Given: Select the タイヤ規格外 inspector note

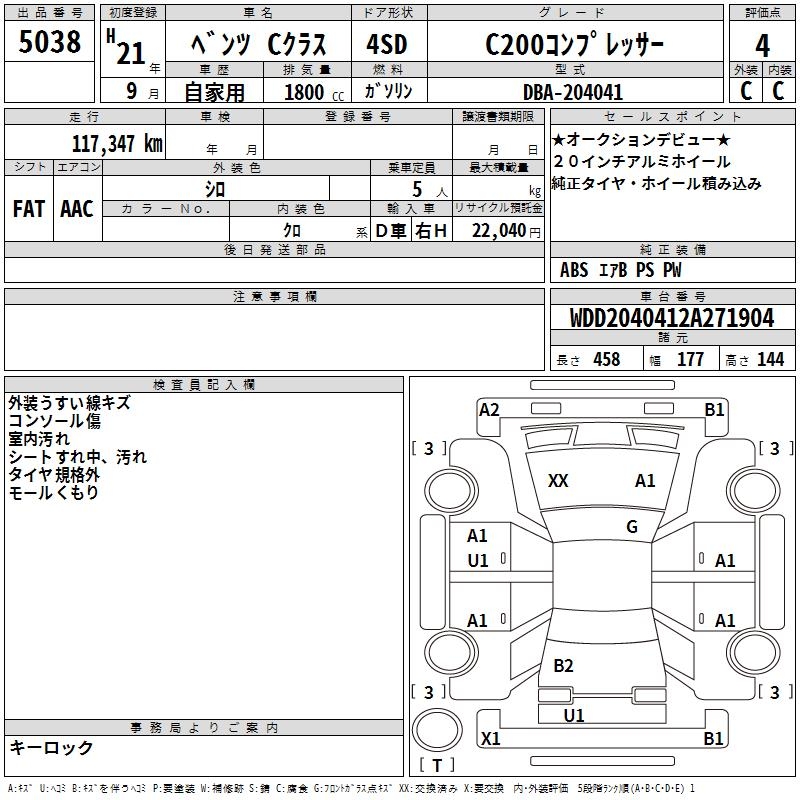Looking at the screenshot, I should tap(54, 475).
